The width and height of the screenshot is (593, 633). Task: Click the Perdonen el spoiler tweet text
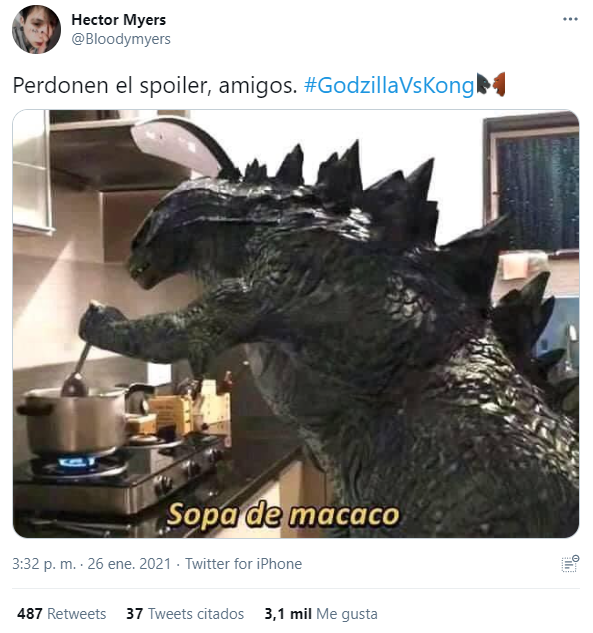(x=155, y=86)
